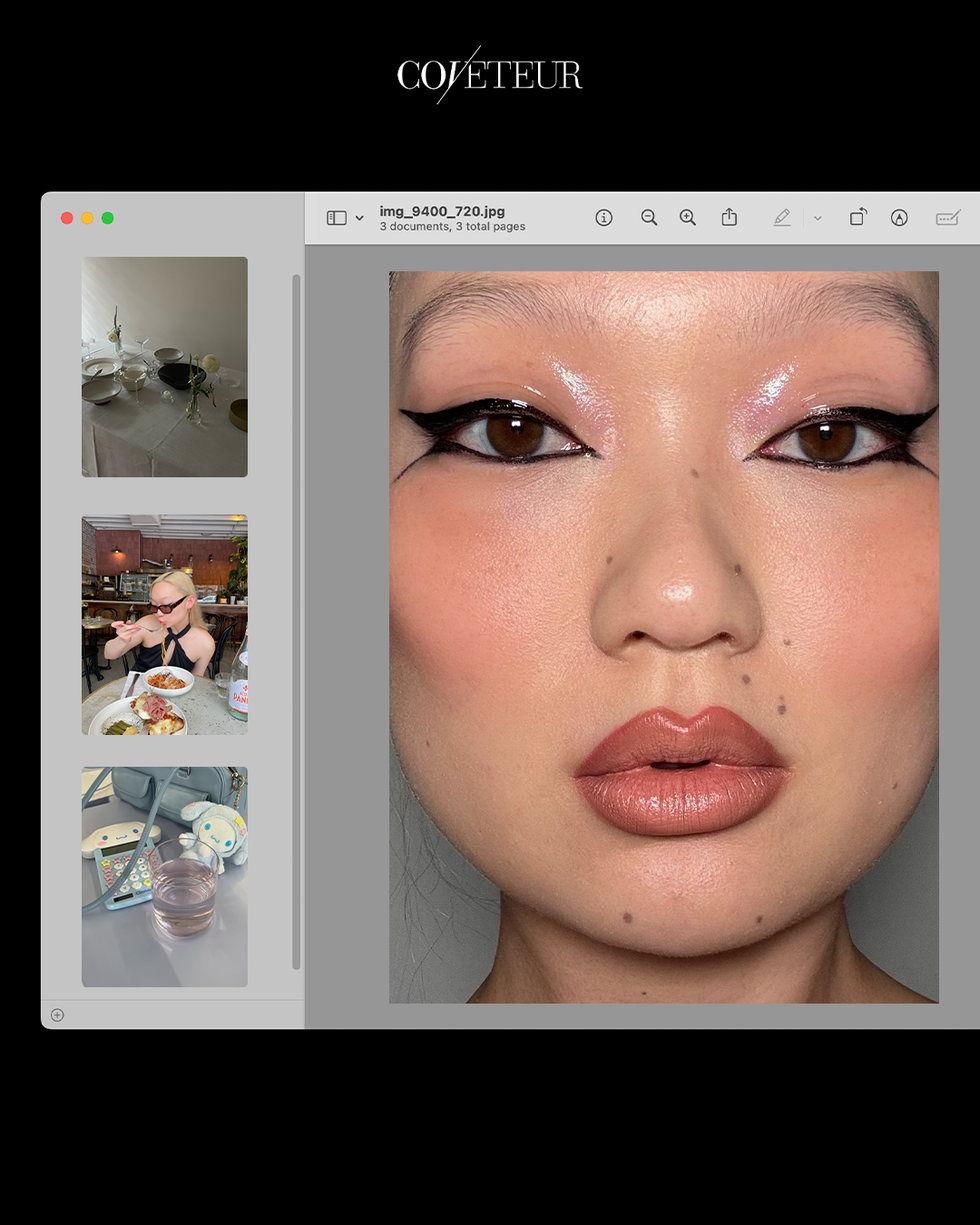The width and height of the screenshot is (980, 1225).
Task: Close the Preview window with red button
Action: tap(67, 218)
